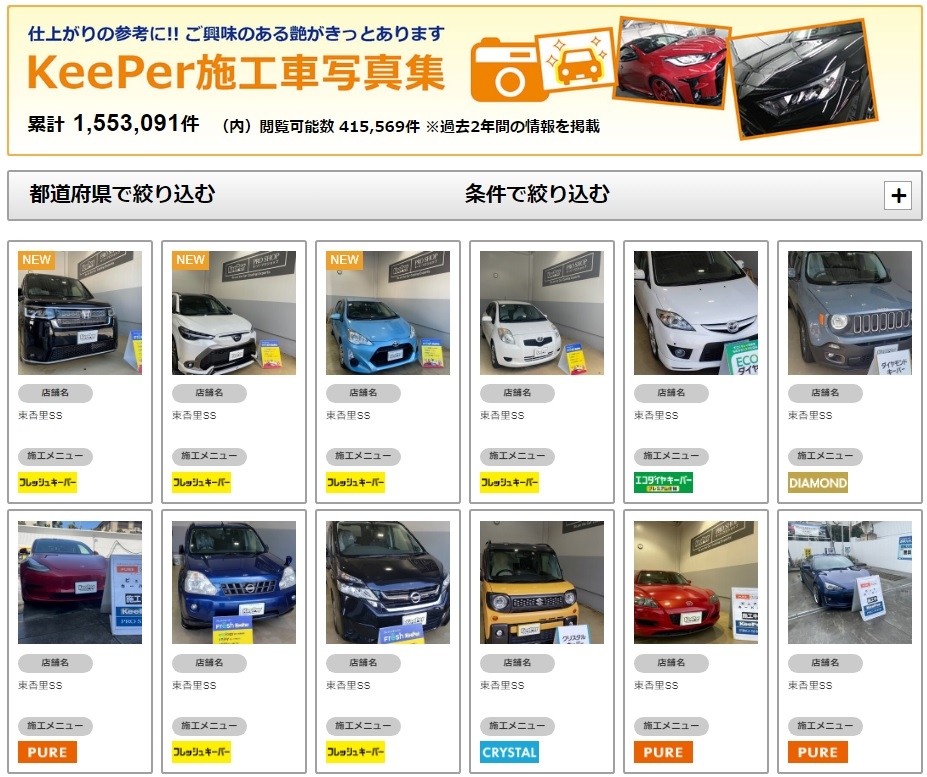Click 施工メニュー label on blue Nissan card
Viewport: 927px width, 777px height.
209,726
